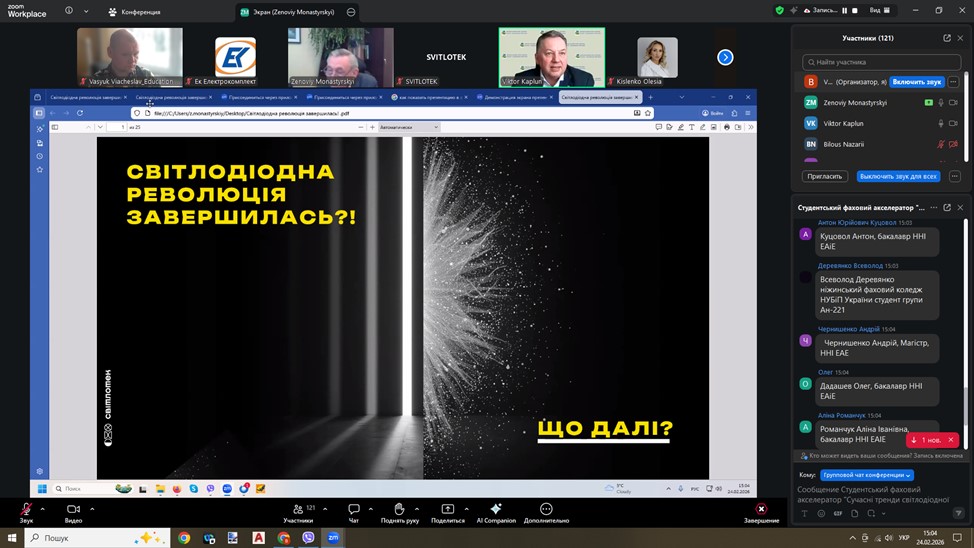Click text formatting T icon in chat
Viewport: 974px width, 548px height.
tap(804, 514)
